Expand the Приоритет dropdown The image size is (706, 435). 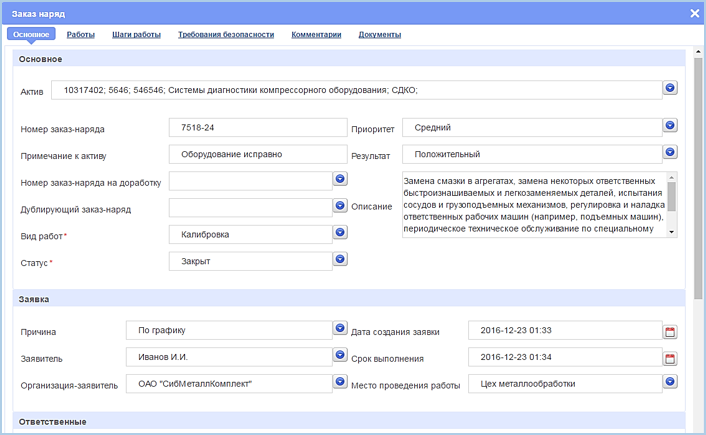(x=670, y=125)
